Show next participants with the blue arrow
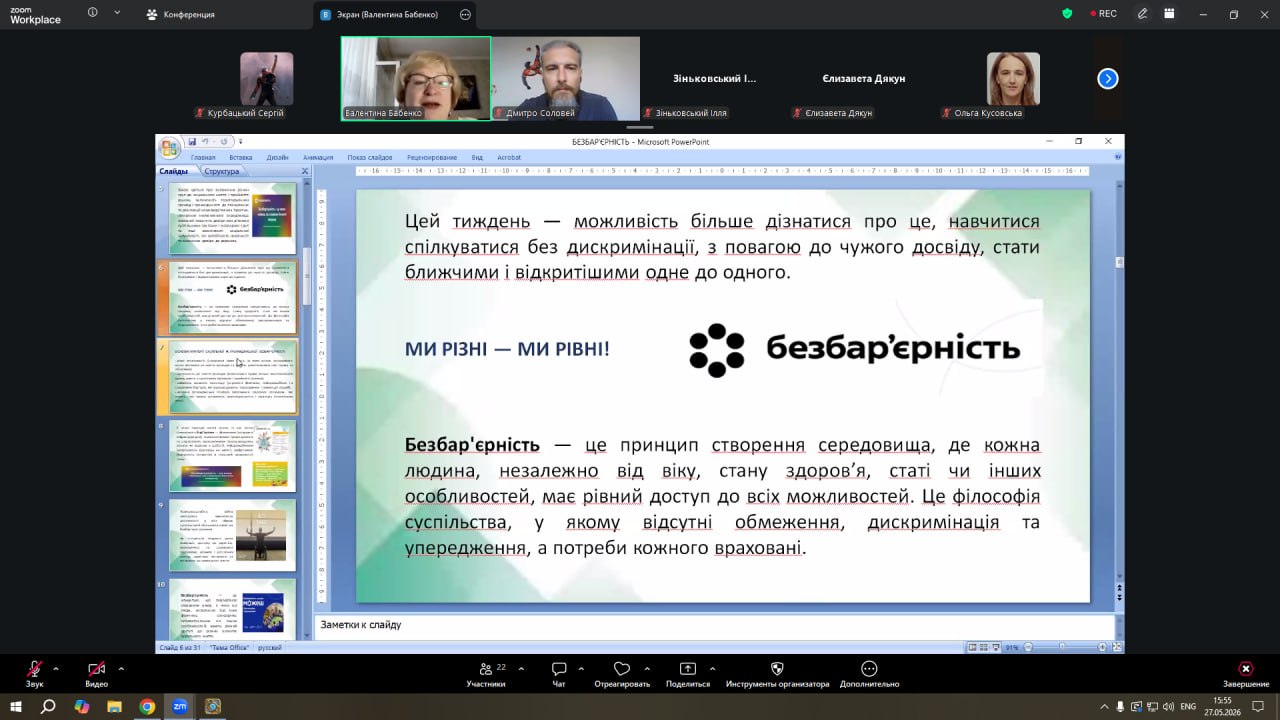1280x720 pixels. [x=1108, y=78]
